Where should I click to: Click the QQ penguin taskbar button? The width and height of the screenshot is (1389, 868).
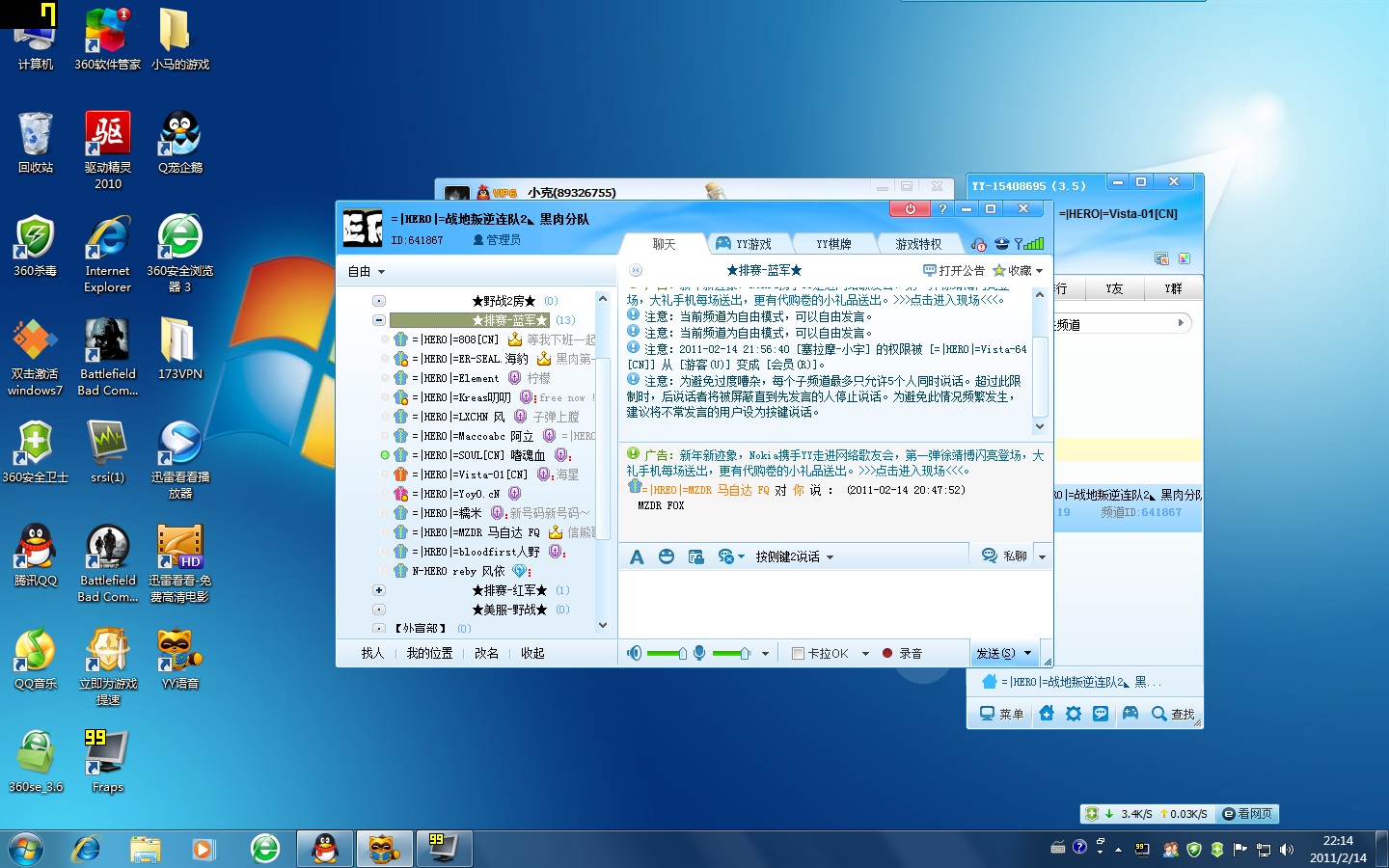325,849
